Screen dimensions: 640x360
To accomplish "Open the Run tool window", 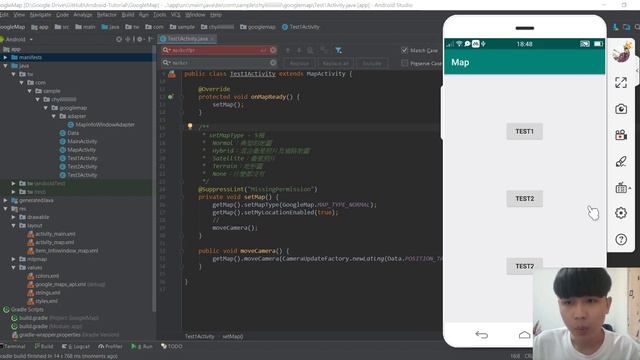I will pyautogui.click(x=142, y=346).
